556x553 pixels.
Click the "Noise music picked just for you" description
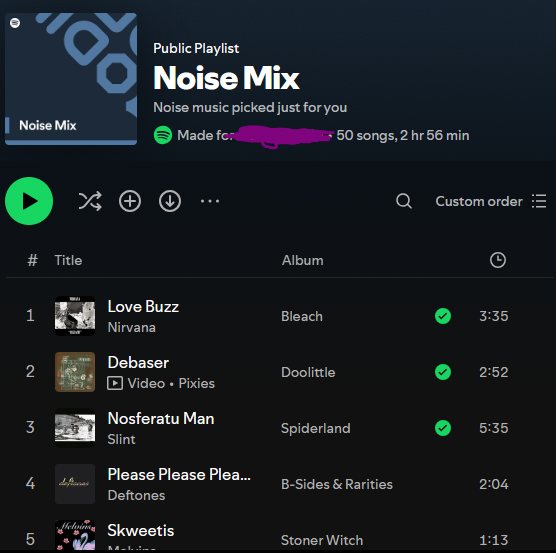[250, 107]
